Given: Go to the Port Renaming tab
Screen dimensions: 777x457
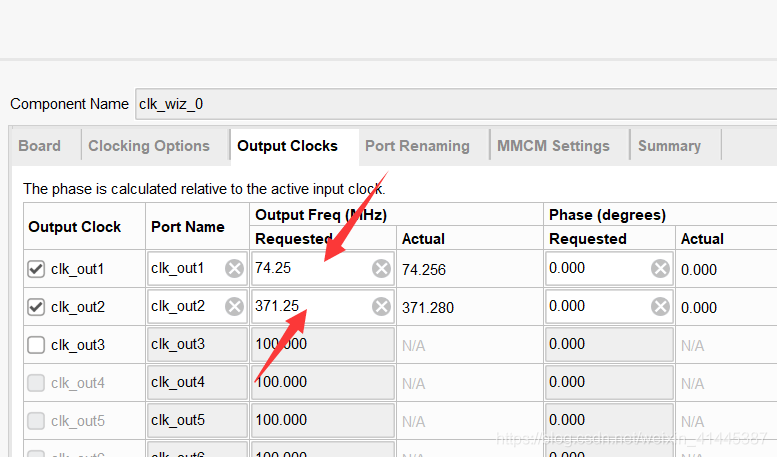Looking at the screenshot, I should tap(417, 146).
